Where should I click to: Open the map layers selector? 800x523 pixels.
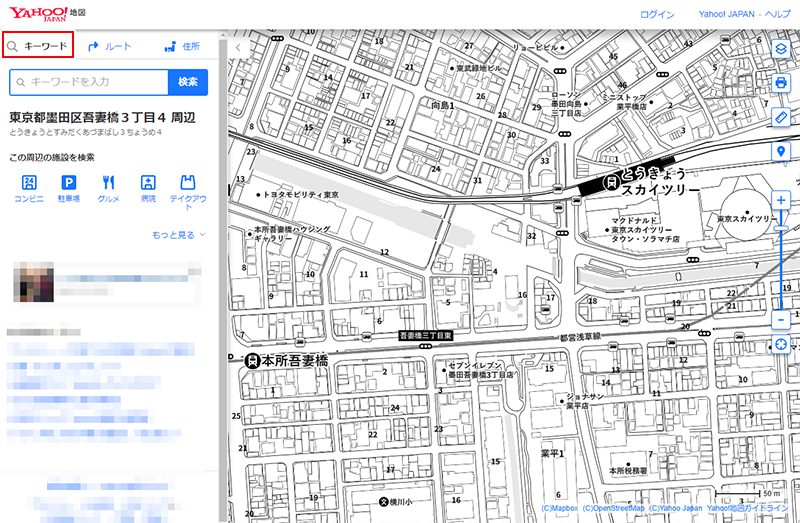(782, 47)
